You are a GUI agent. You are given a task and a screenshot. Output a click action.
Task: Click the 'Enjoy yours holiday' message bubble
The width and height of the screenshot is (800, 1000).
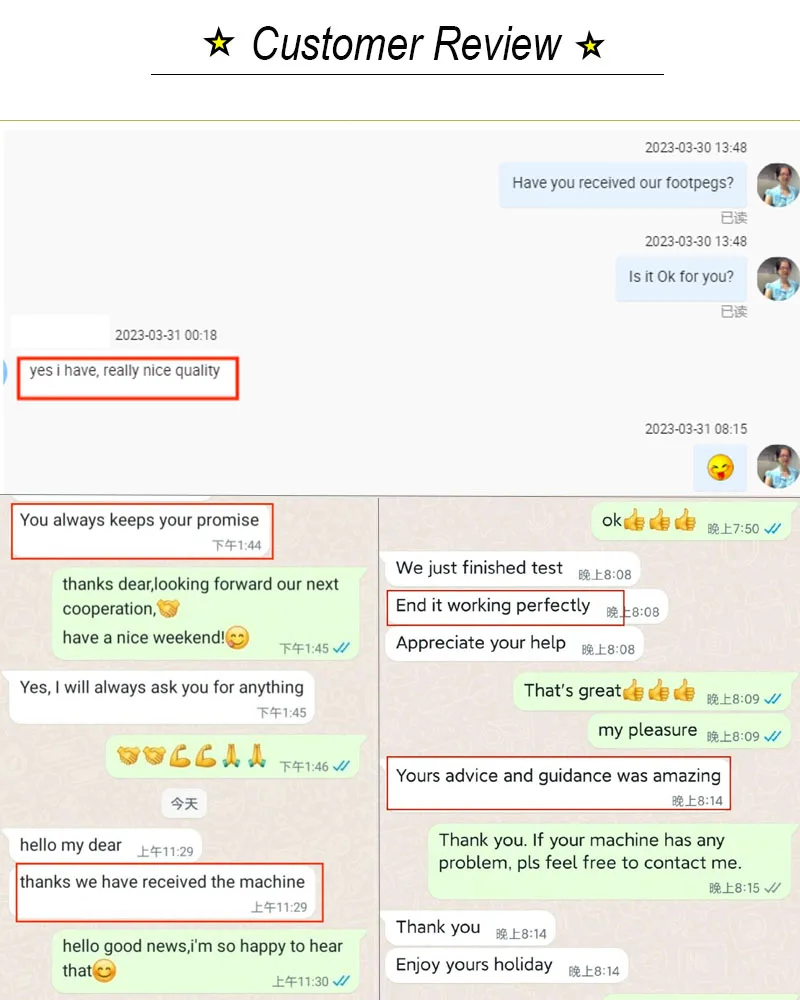coord(507,966)
